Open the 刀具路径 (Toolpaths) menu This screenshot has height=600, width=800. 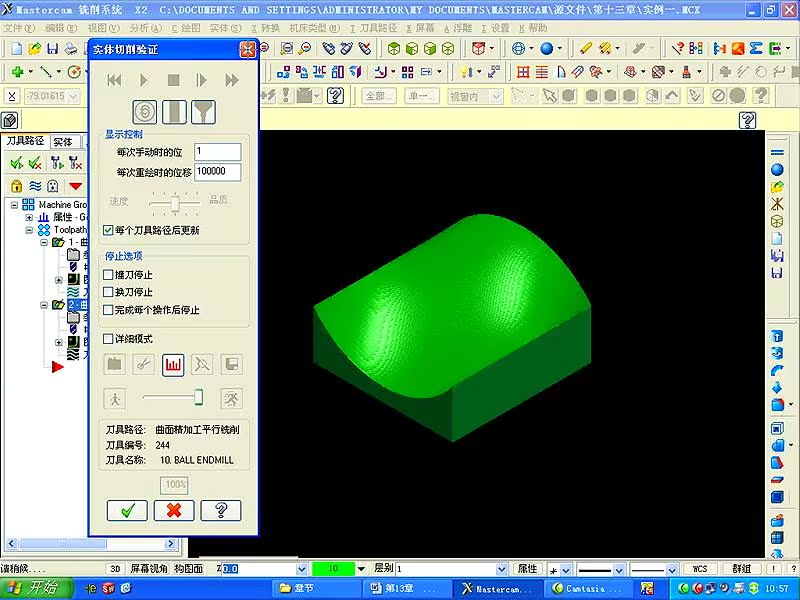(373, 28)
